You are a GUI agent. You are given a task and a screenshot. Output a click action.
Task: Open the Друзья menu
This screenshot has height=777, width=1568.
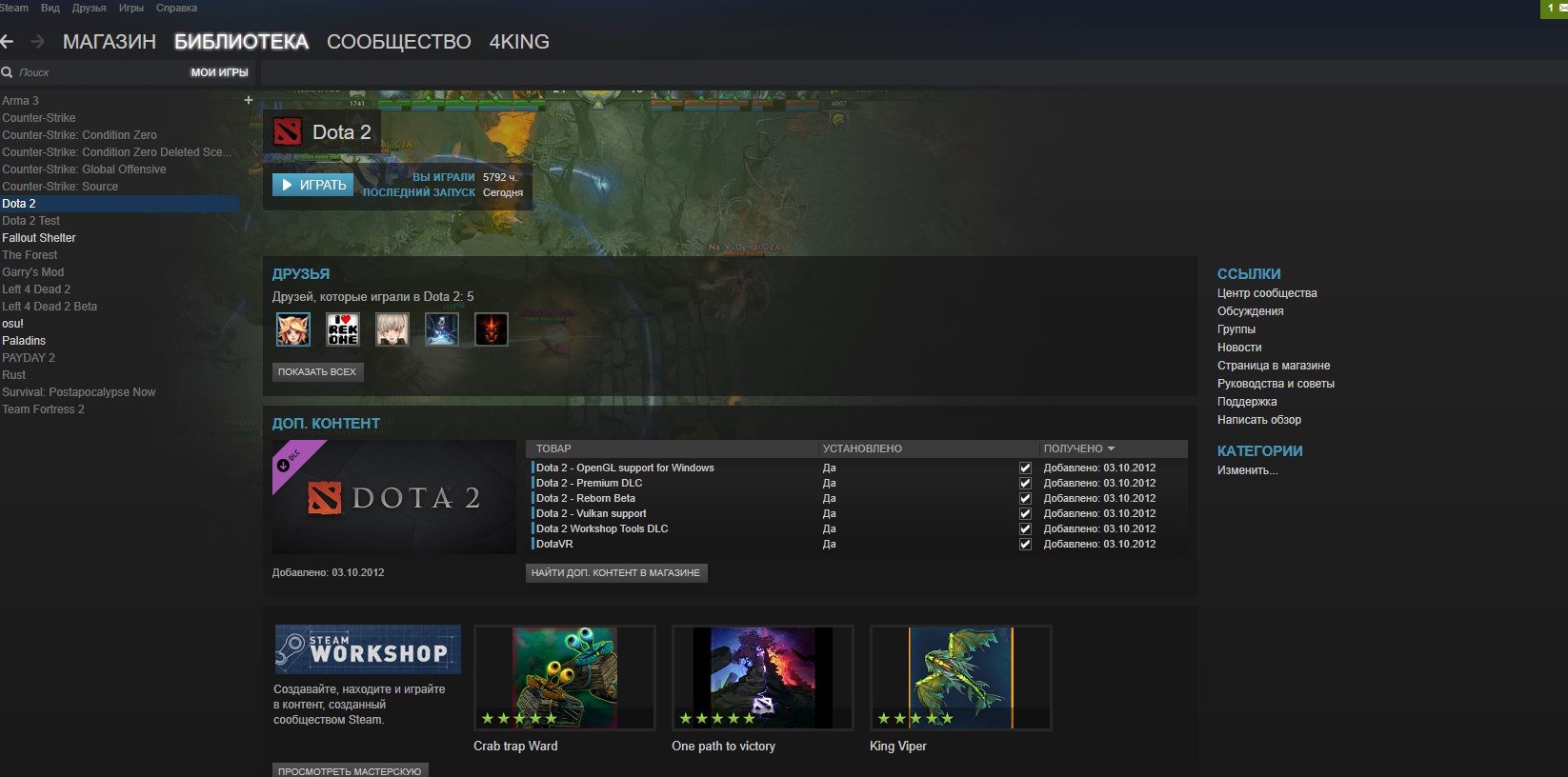point(90,8)
